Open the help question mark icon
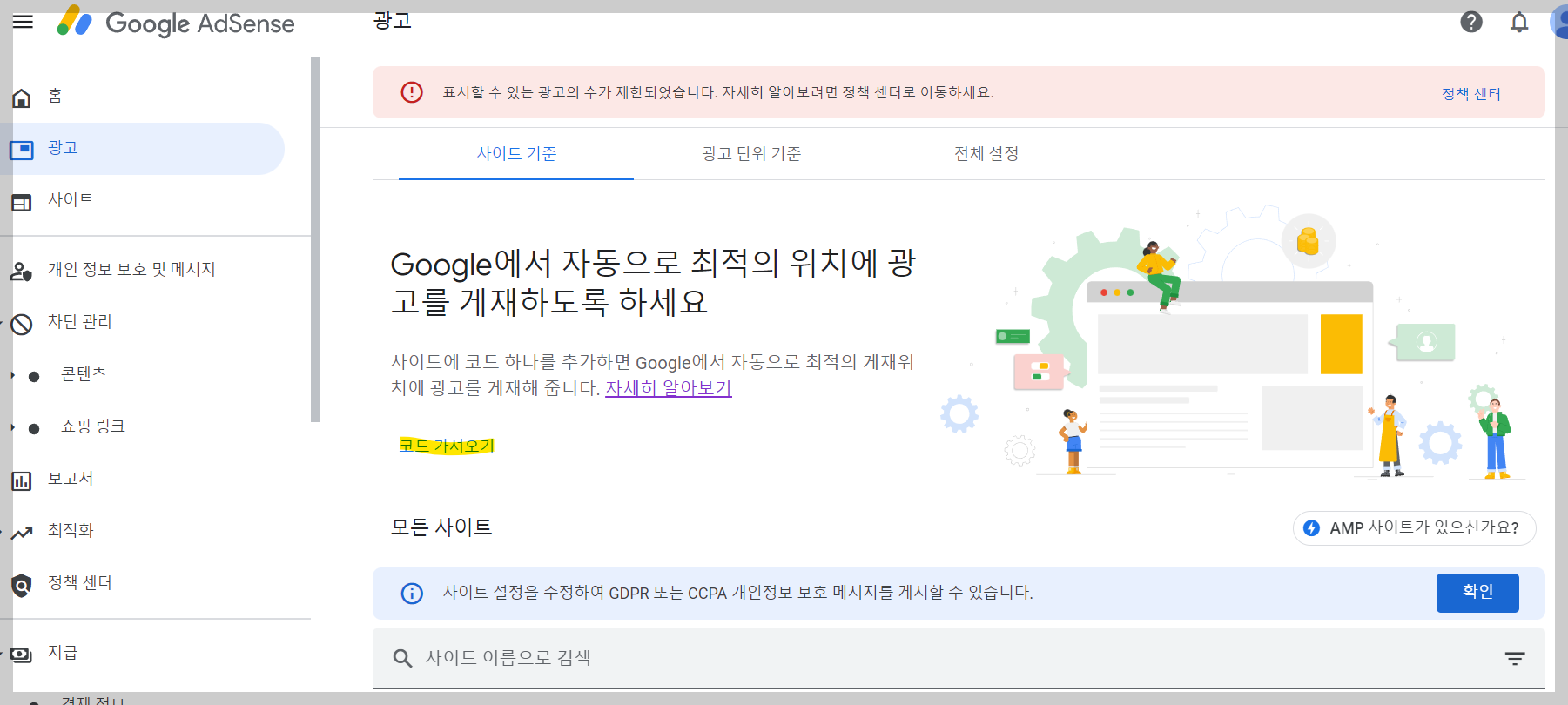1568x705 pixels. tap(1471, 22)
